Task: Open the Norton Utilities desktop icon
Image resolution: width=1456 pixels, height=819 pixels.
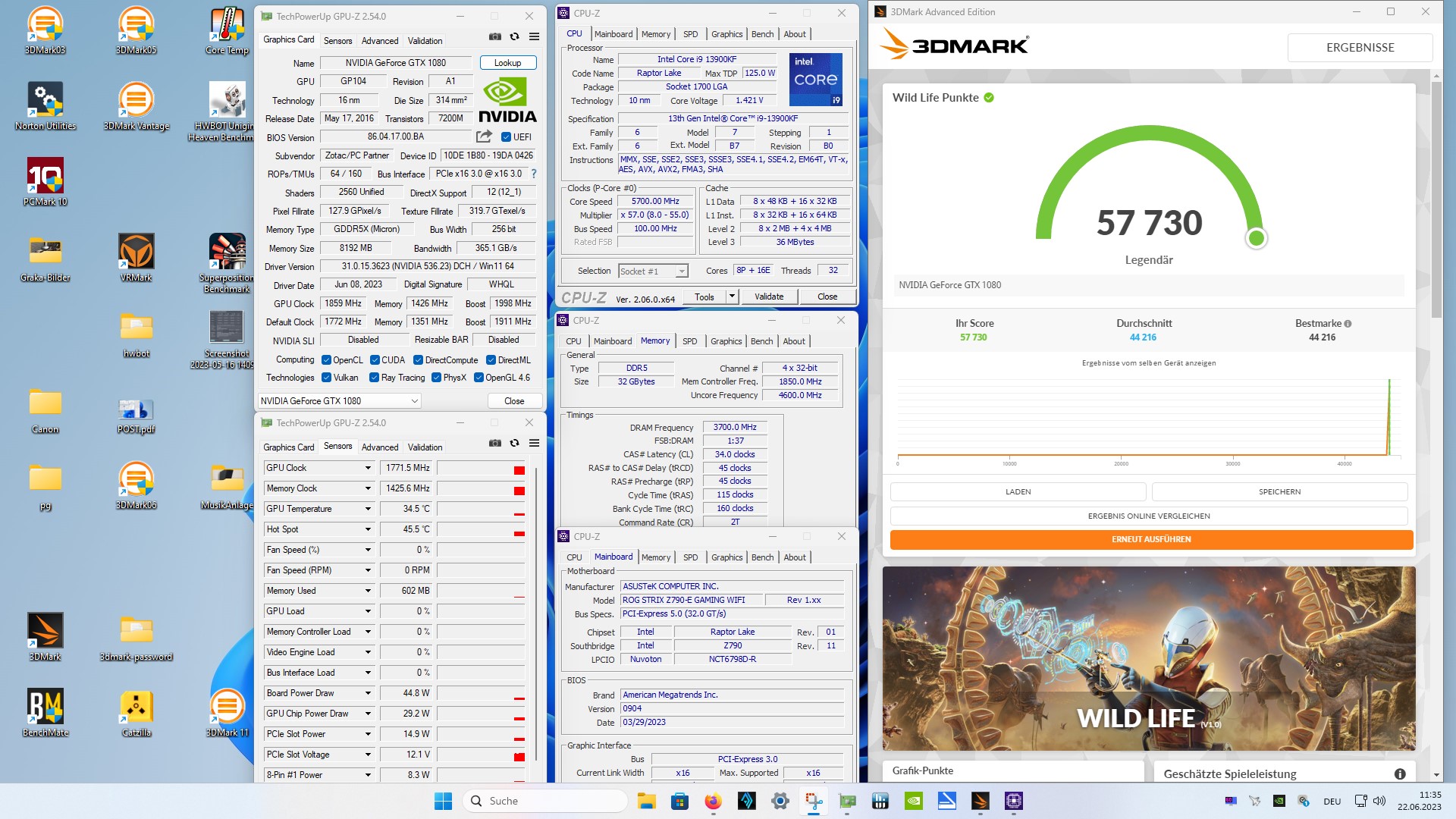Action: [45, 106]
